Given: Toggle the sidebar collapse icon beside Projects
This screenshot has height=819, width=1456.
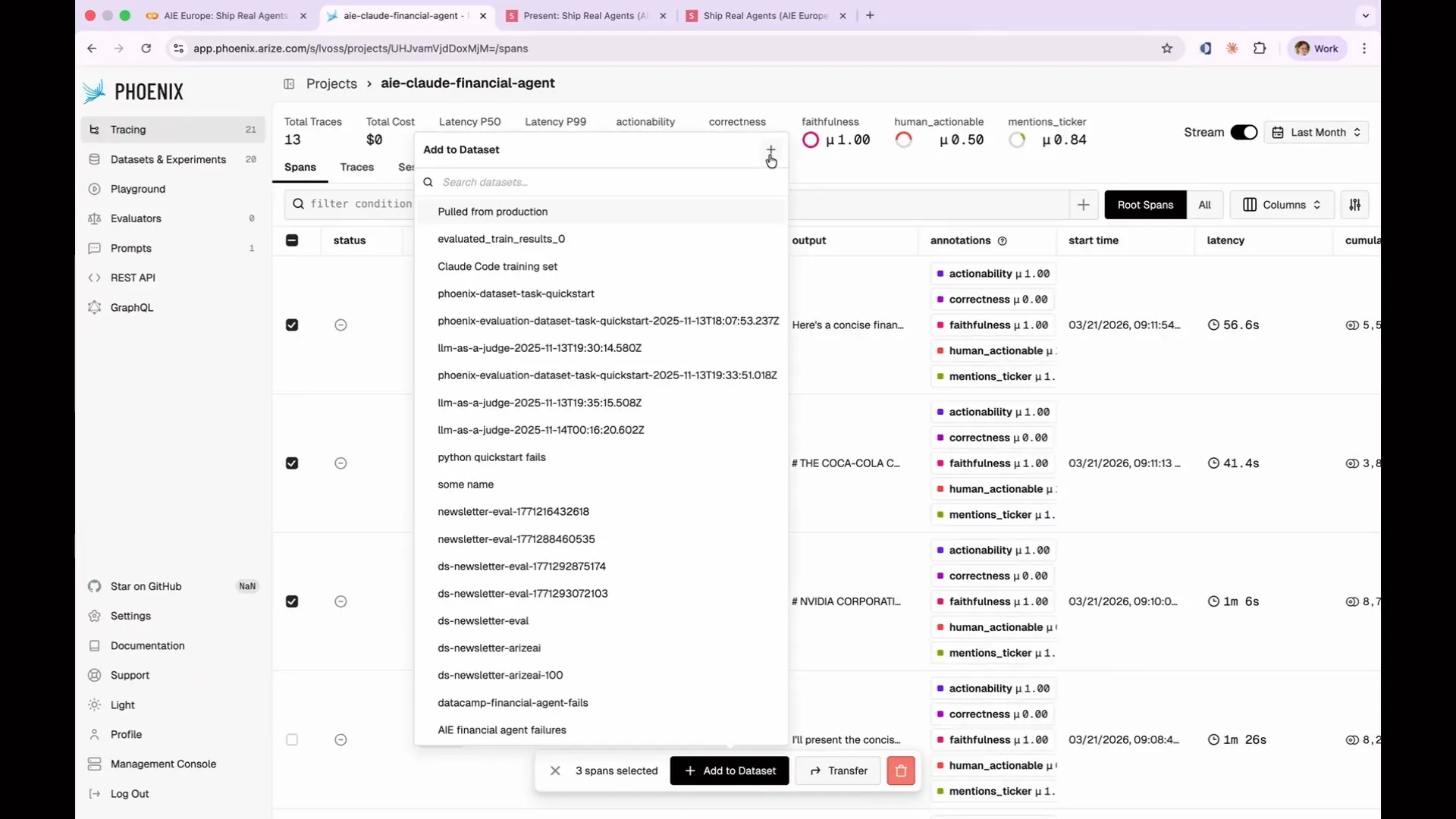Looking at the screenshot, I should pyautogui.click(x=289, y=83).
